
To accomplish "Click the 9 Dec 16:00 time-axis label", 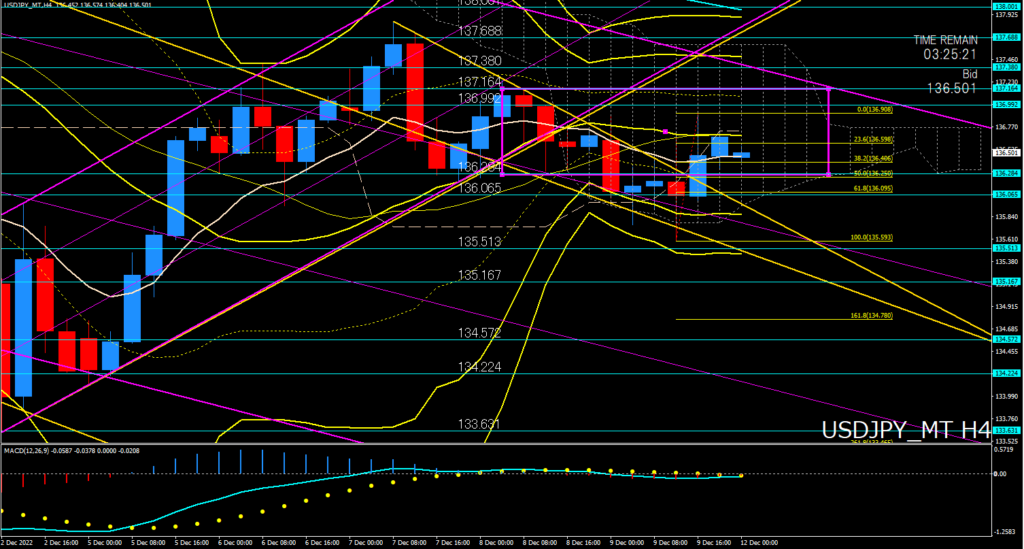I will tap(714, 542).
